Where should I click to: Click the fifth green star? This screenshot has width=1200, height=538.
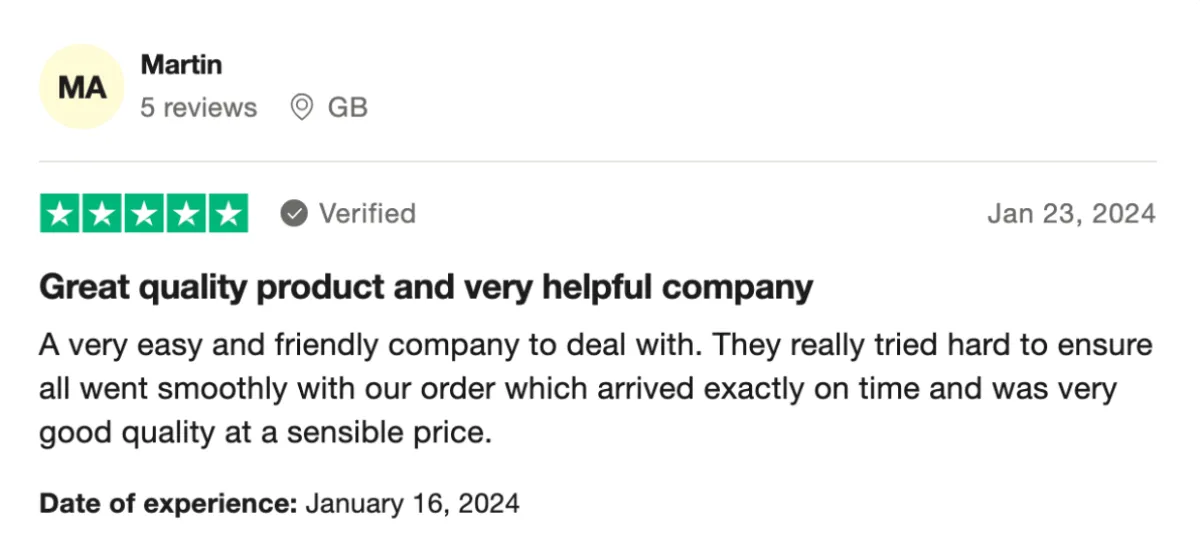pyautogui.click(x=228, y=213)
